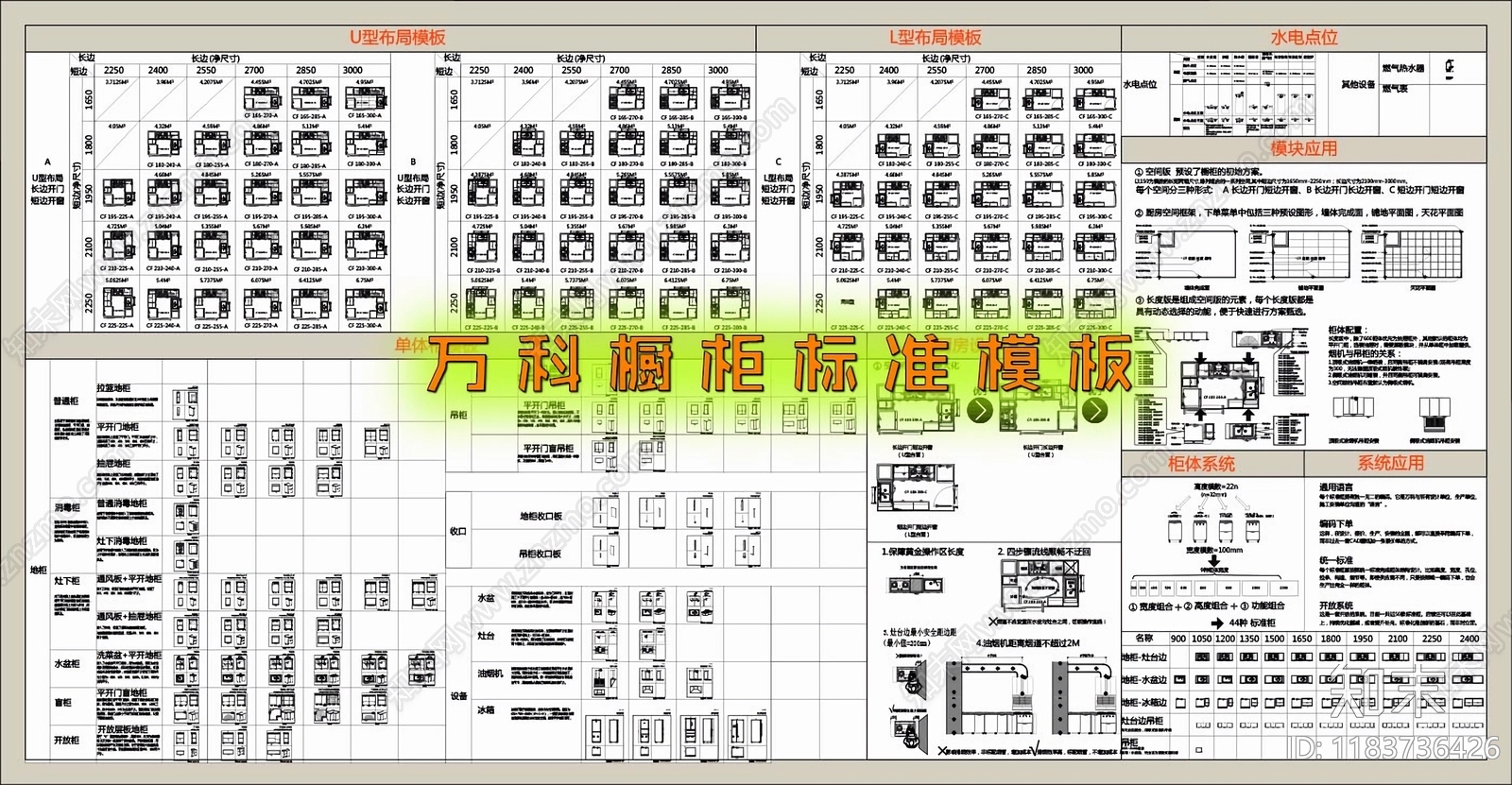Click the 燃气表 label

click(x=1395, y=89)
